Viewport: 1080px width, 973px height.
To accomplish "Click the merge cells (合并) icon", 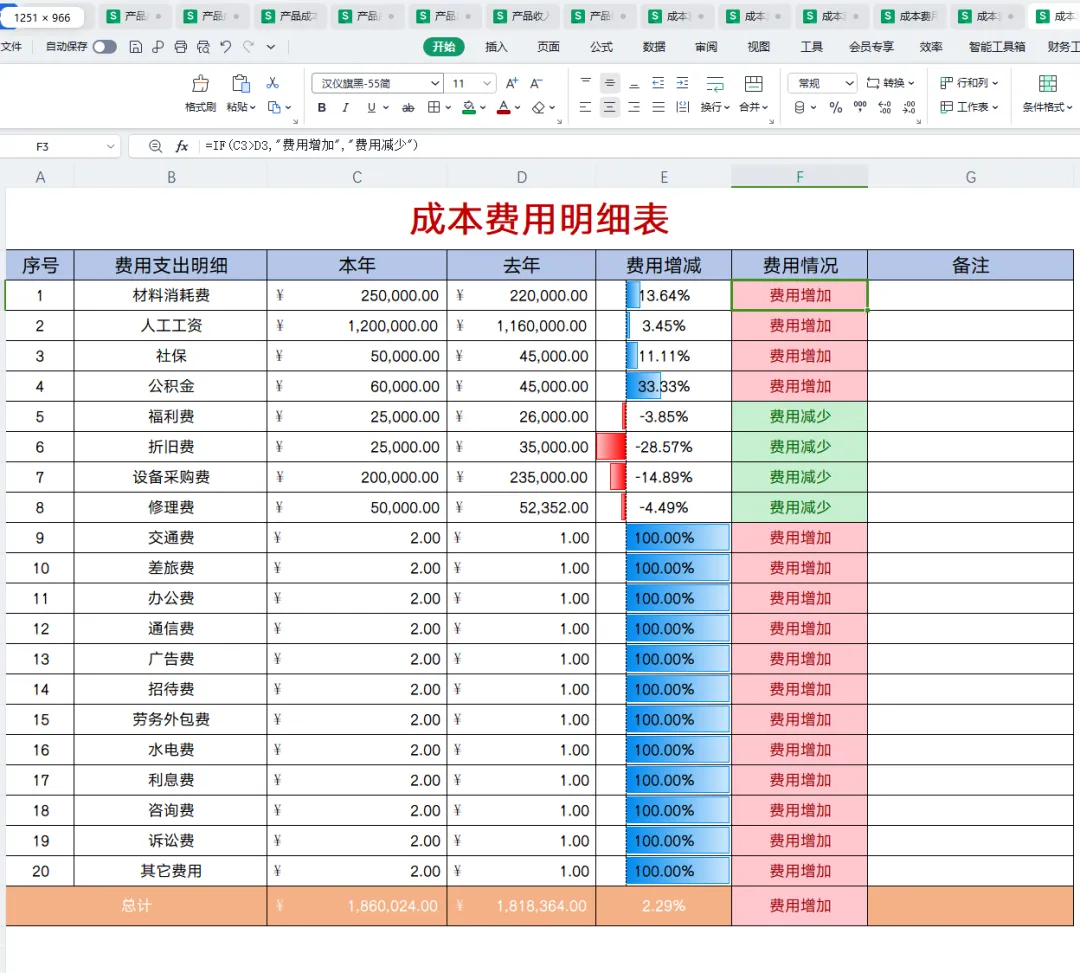I will coord(754,84).
